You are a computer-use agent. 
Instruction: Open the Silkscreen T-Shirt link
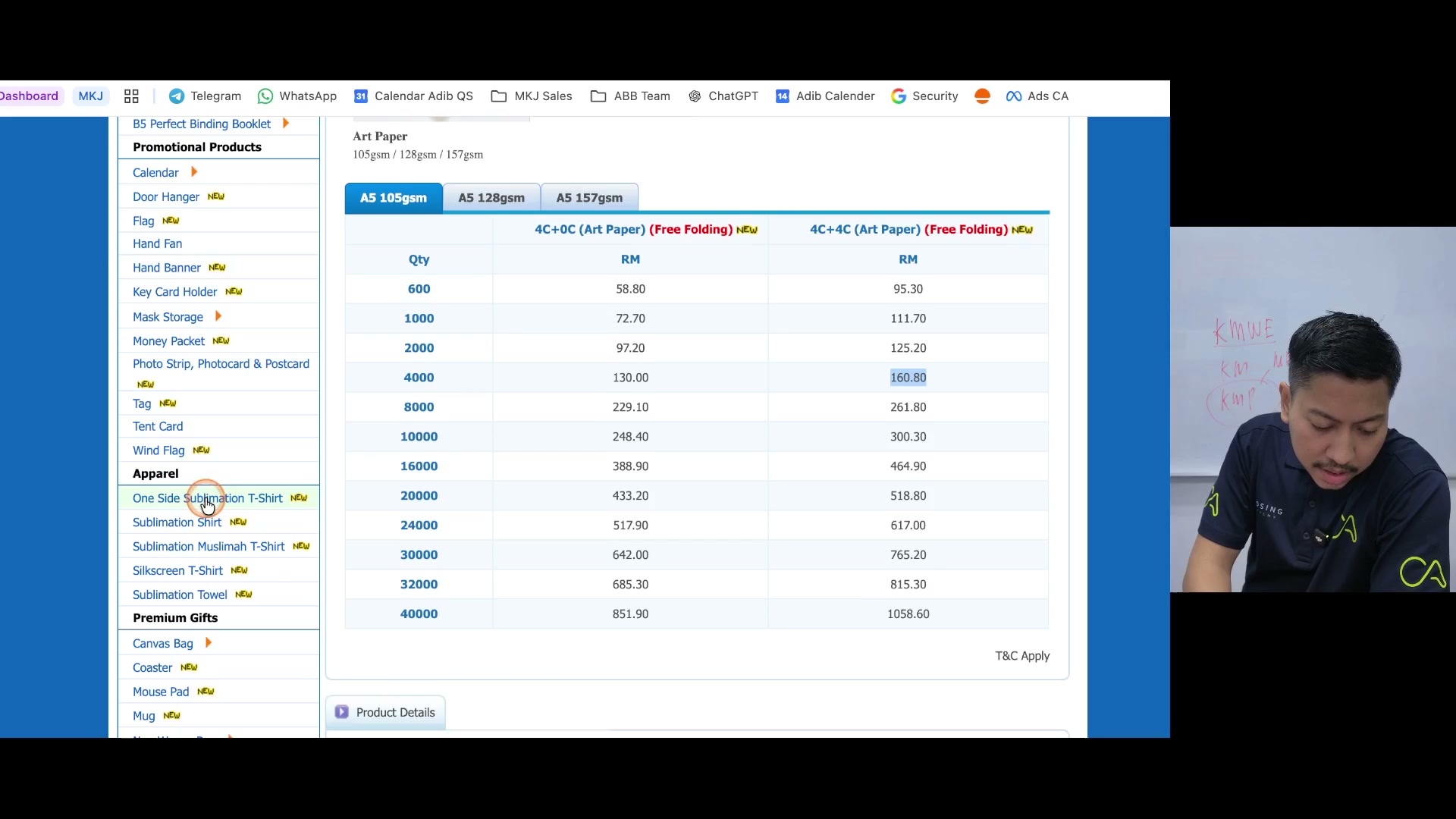pos(177,571)
